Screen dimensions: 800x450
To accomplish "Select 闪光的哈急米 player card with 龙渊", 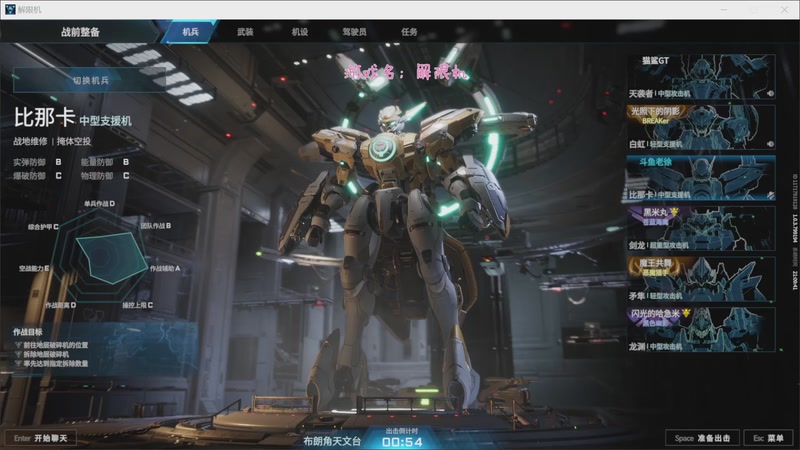I will tap(702, 329).
